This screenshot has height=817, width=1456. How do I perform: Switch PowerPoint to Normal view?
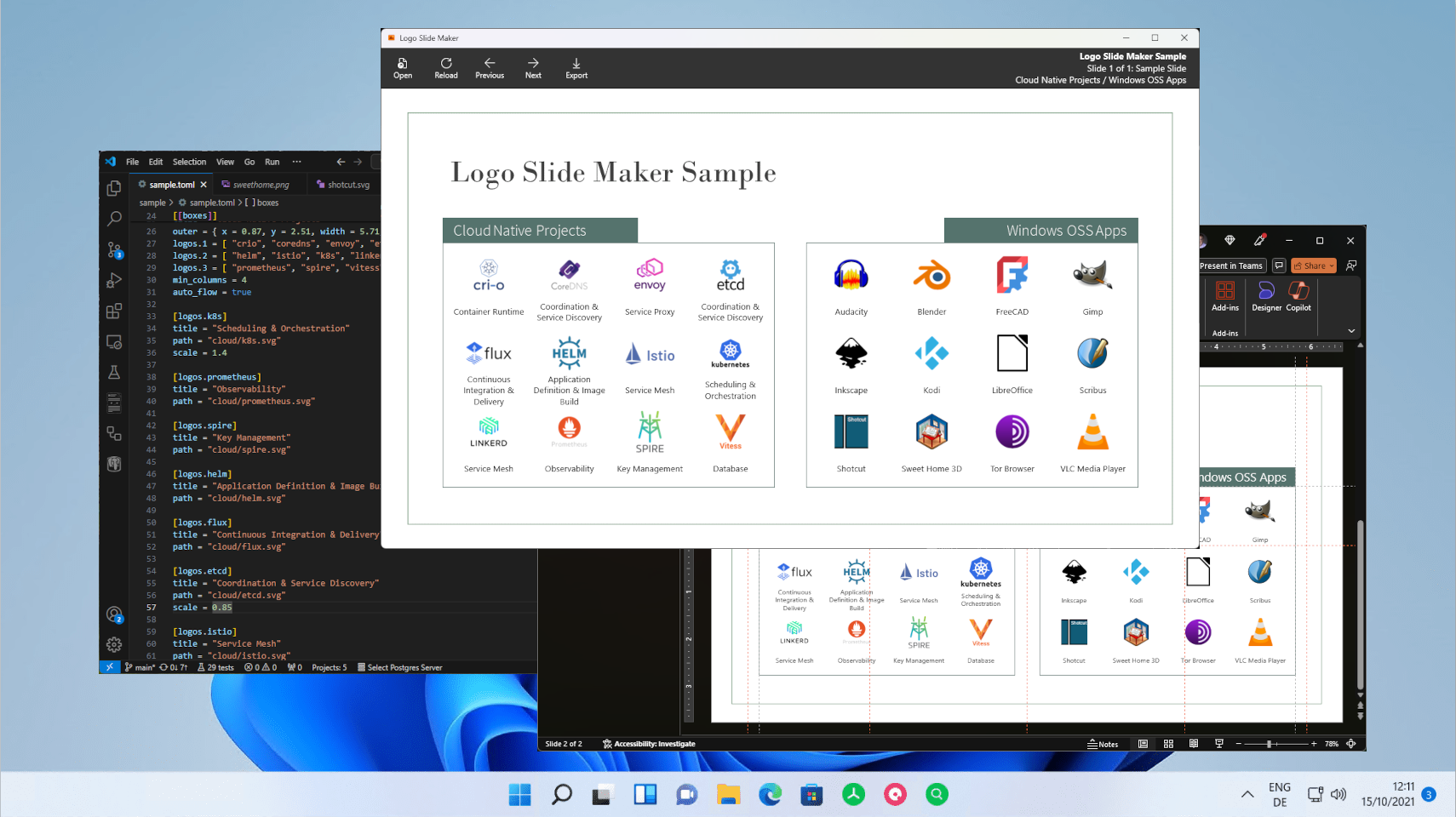[1143, 744]
